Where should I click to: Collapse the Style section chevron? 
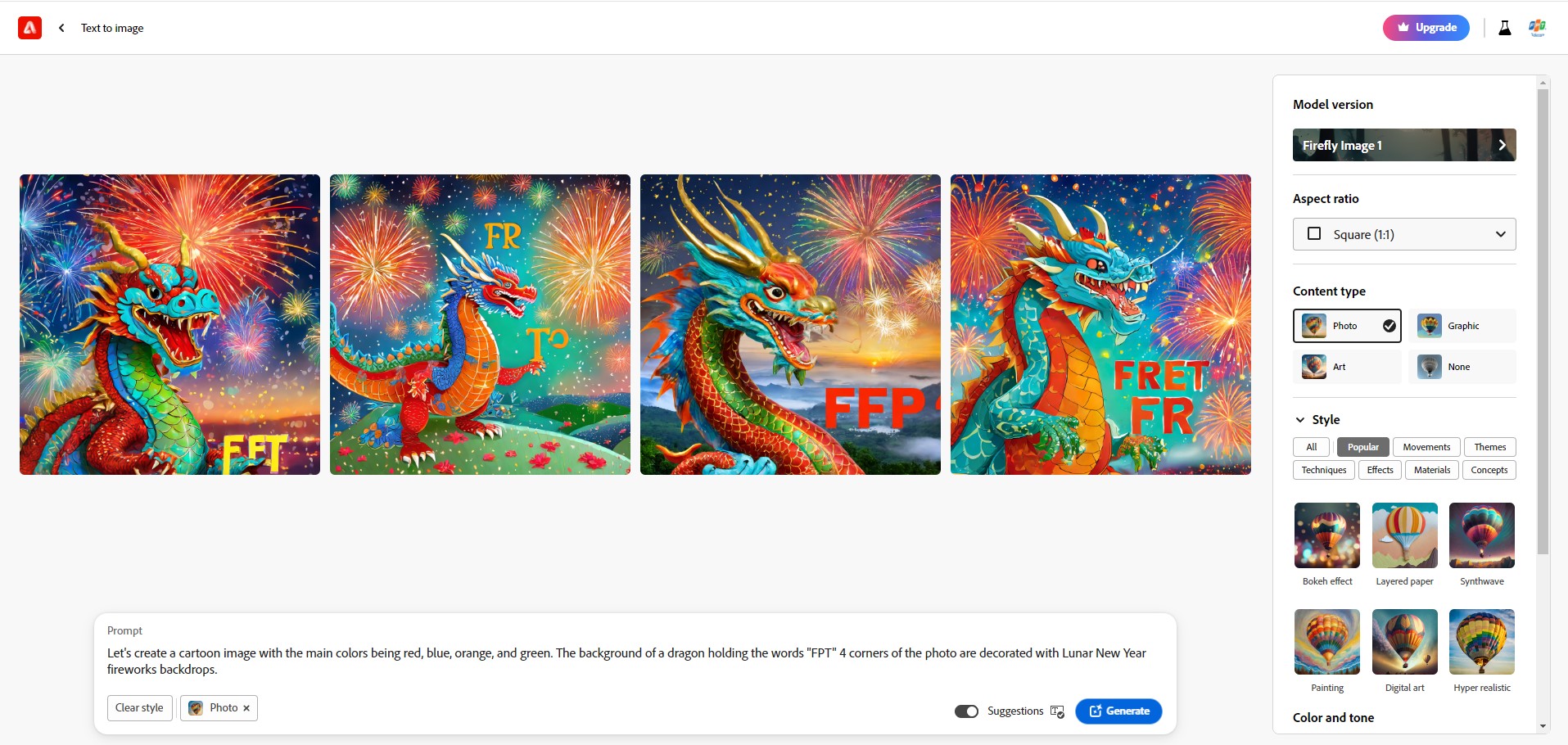(x=1300, y=420)
